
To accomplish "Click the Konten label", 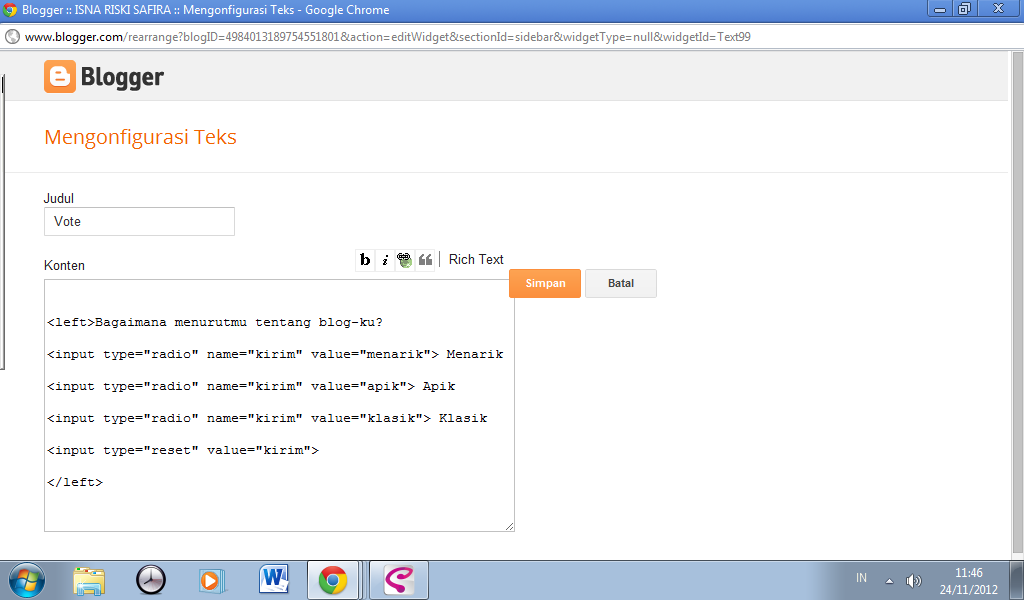I will [64, 265].
